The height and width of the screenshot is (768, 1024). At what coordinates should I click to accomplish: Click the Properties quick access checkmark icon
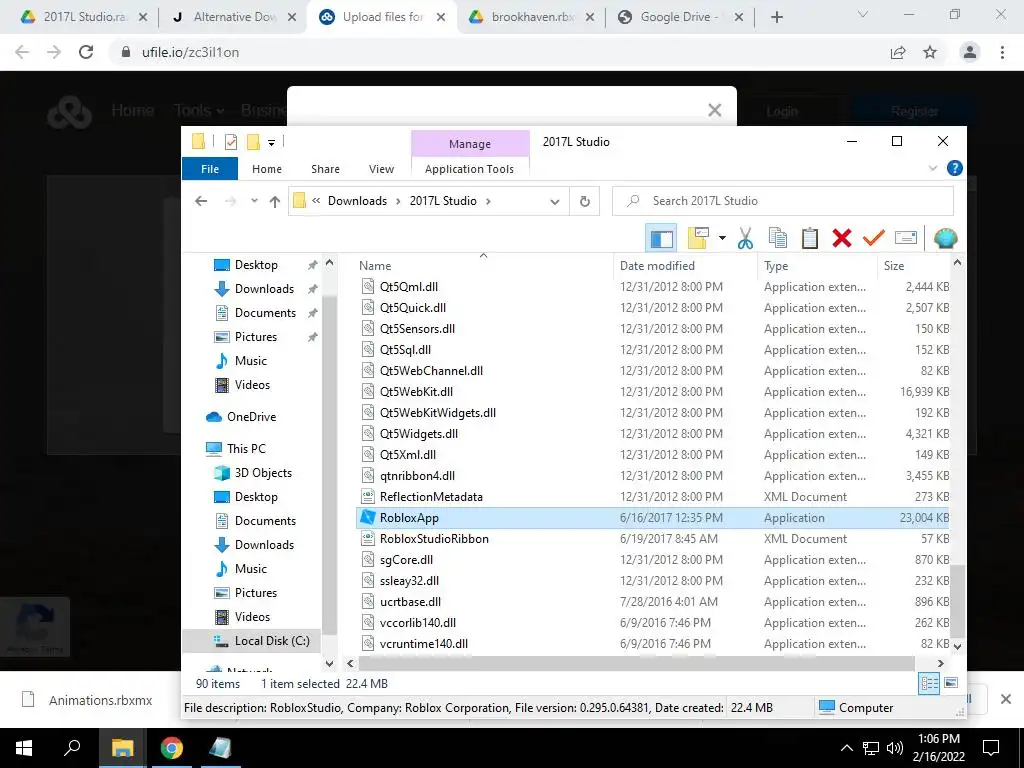[x=231, y=142]
